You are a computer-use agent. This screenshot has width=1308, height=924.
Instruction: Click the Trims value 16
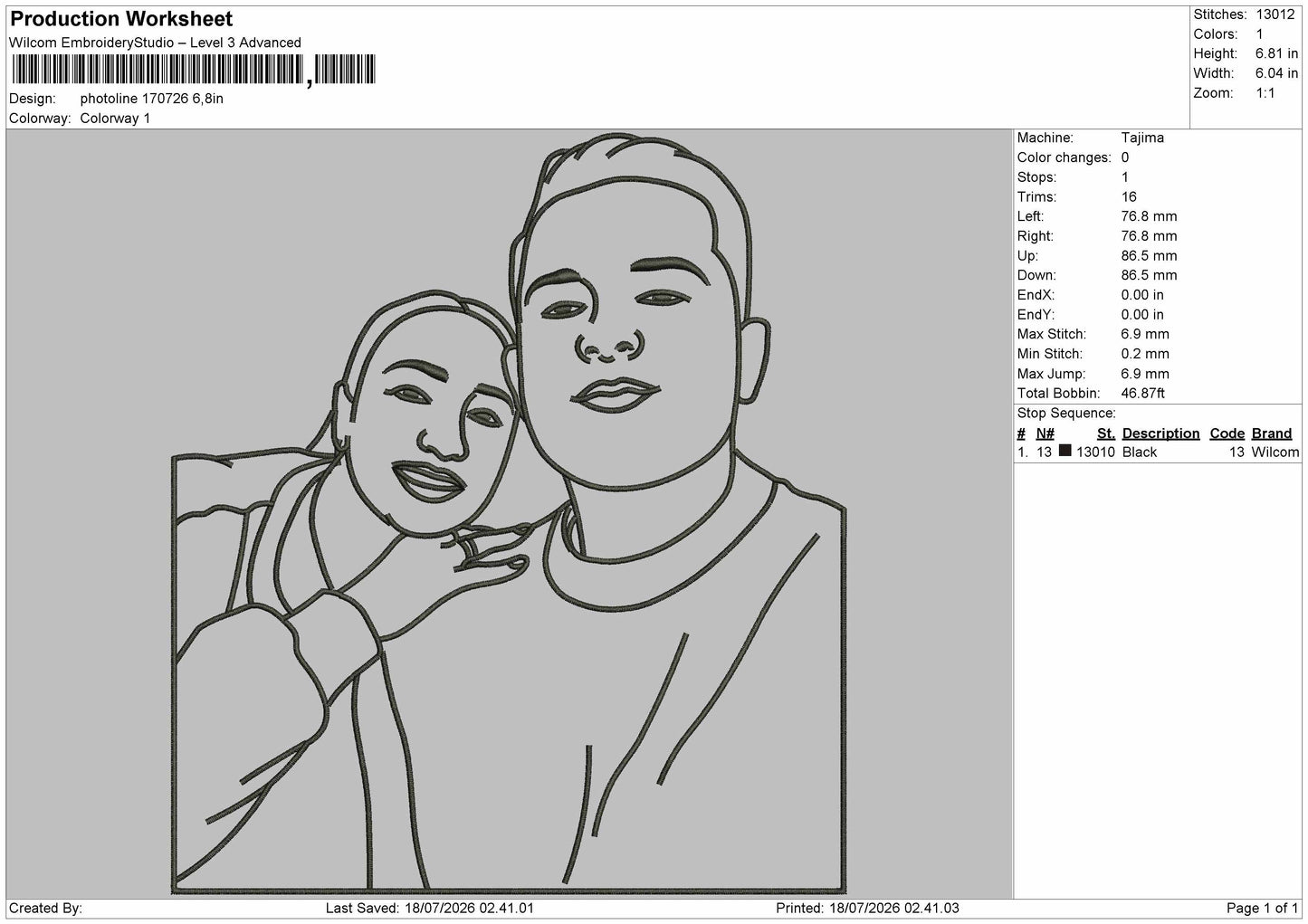point(1129,196)
